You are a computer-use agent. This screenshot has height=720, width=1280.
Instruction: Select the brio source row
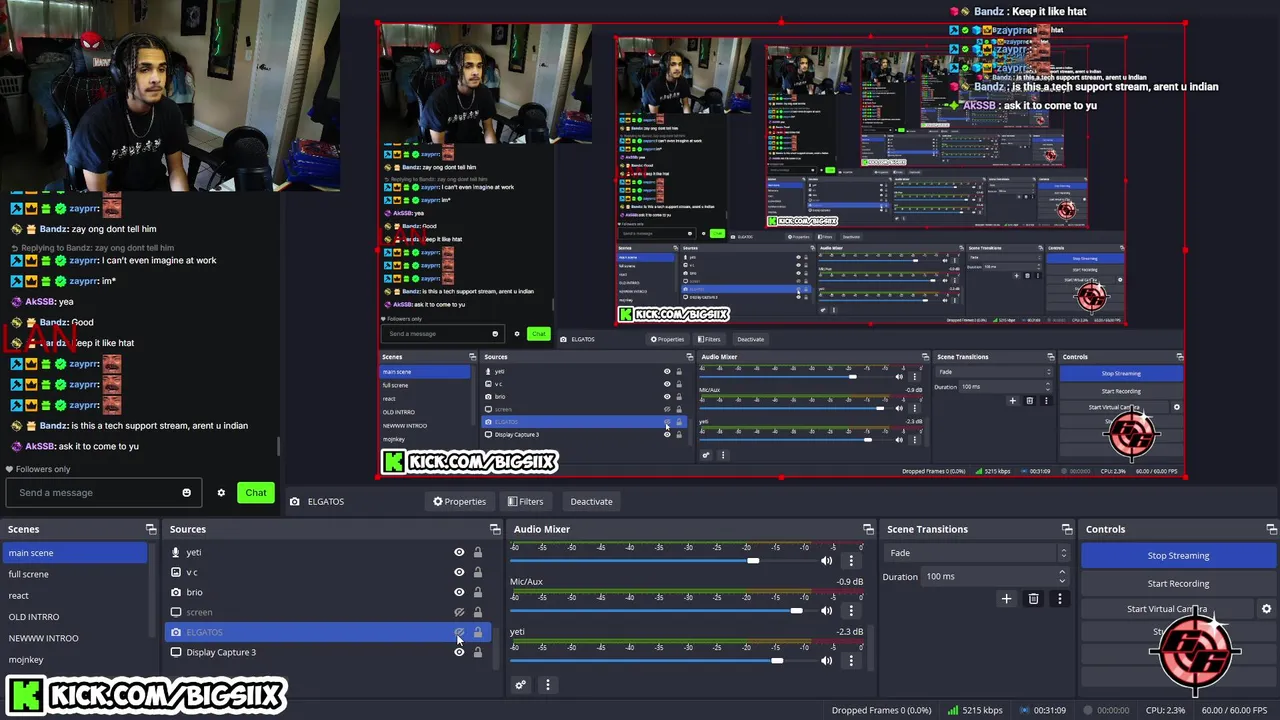(x=330, y=592)
